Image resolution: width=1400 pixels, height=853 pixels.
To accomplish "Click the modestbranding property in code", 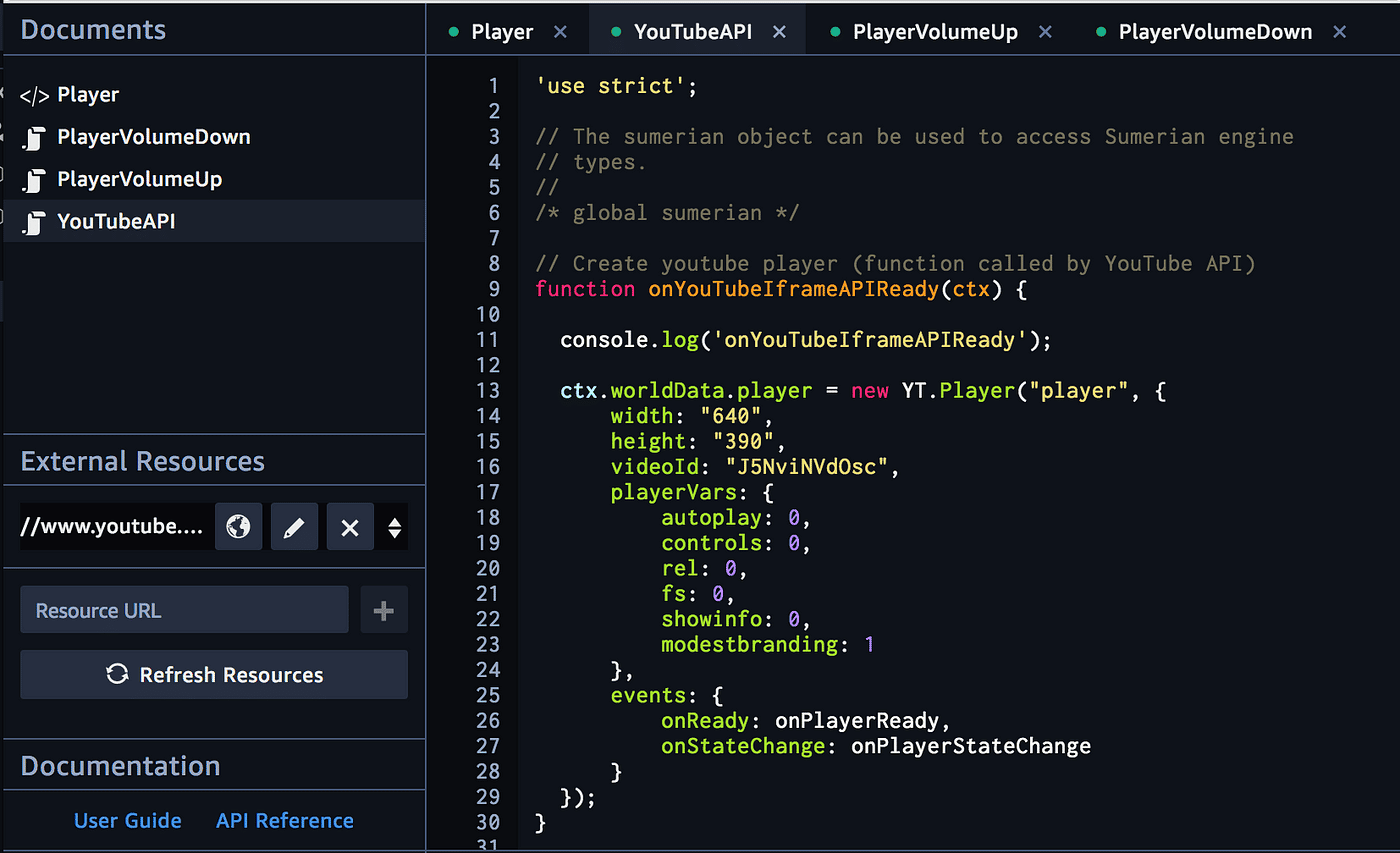I will pos(750,645).
